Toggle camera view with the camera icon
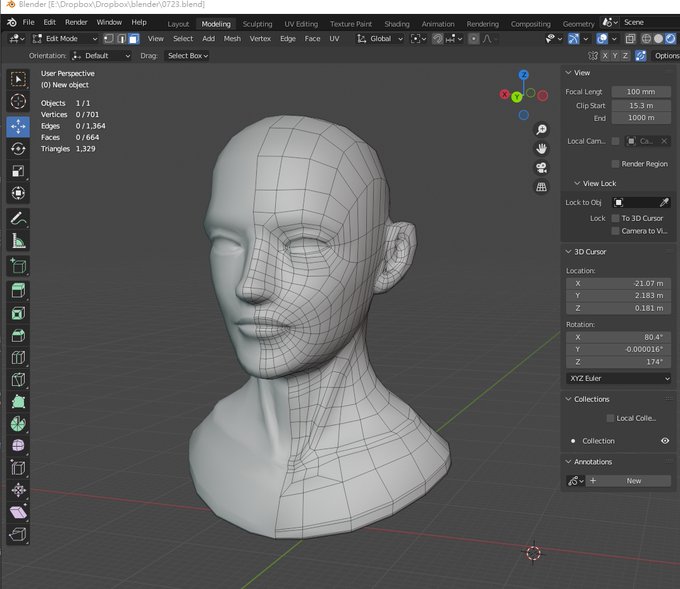Image resolution: width=680 pixels, height=589 pixels. [x=542, y=167]
